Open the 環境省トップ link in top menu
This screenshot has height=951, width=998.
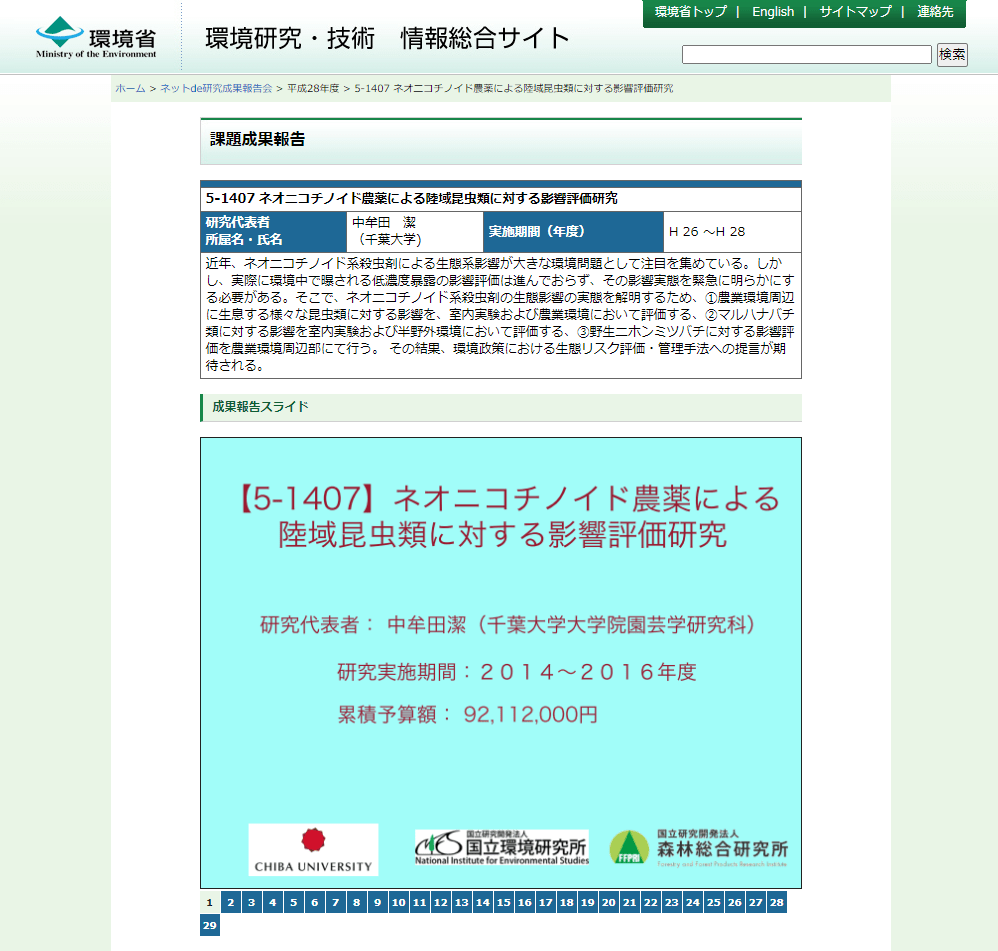(690, 12)
